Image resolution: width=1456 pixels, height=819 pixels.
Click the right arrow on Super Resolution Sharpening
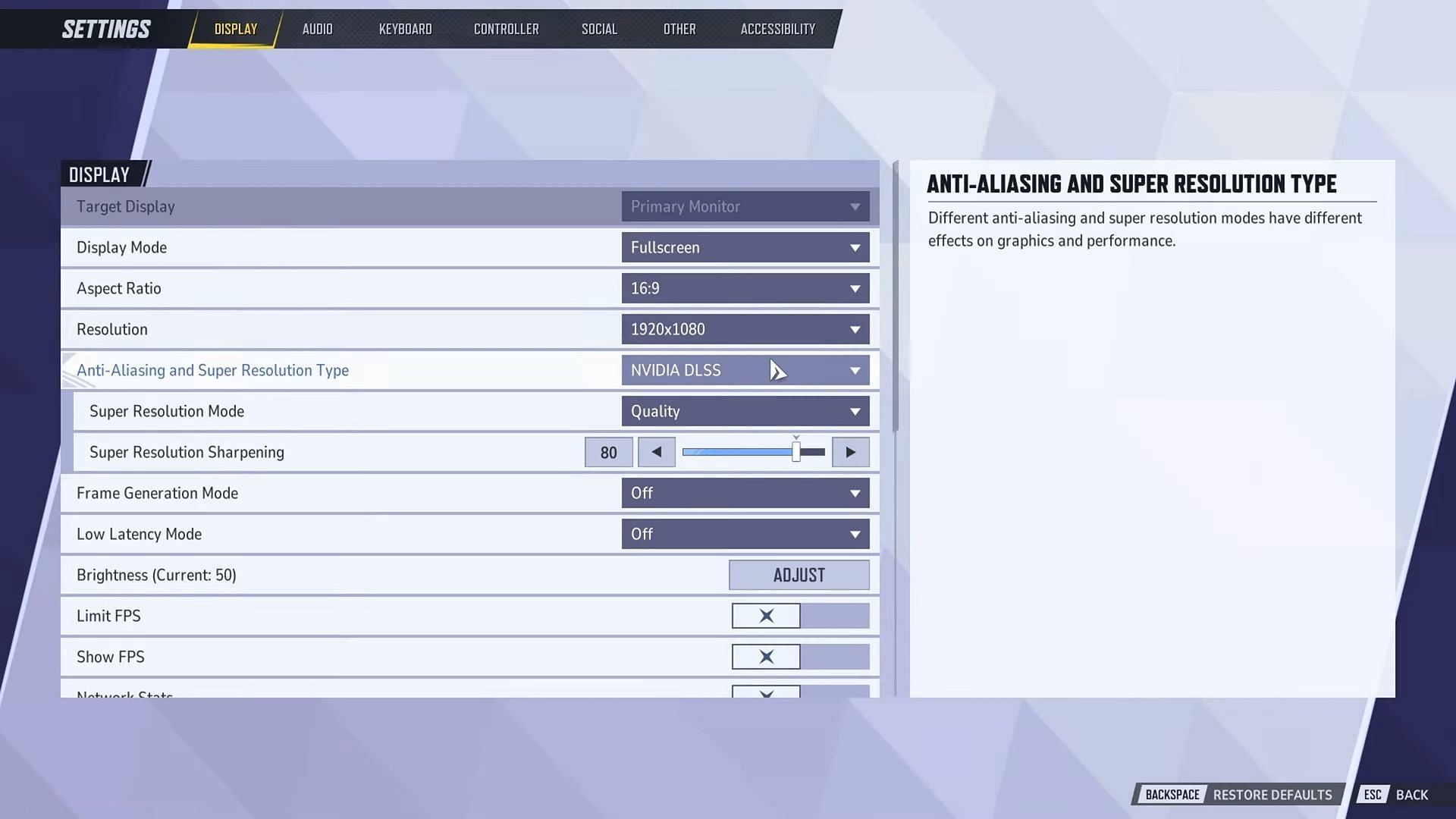849,452
